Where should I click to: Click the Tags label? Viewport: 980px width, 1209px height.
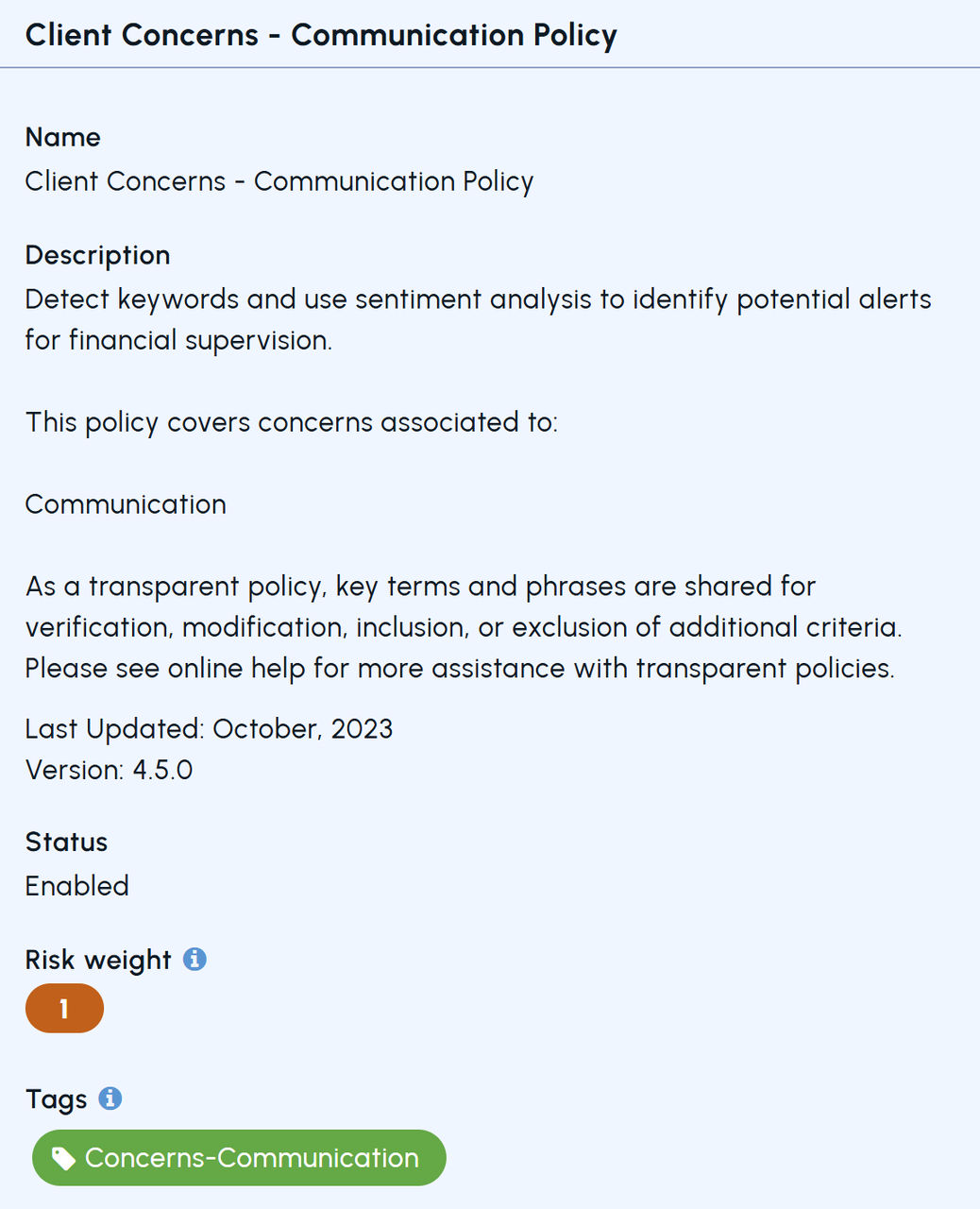pyautogui.click(x=56, y=1099)
